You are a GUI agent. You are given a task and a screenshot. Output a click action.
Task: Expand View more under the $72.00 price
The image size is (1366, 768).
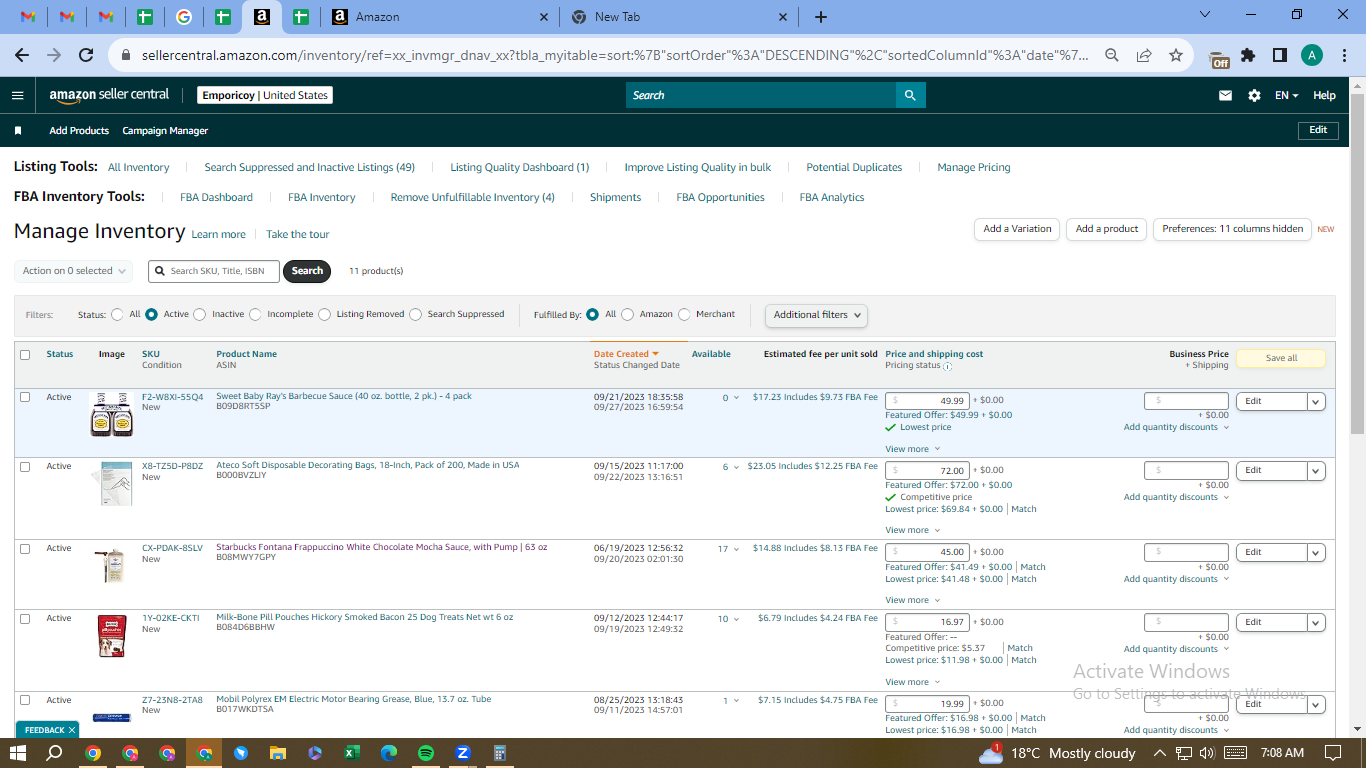pos(912,530)
